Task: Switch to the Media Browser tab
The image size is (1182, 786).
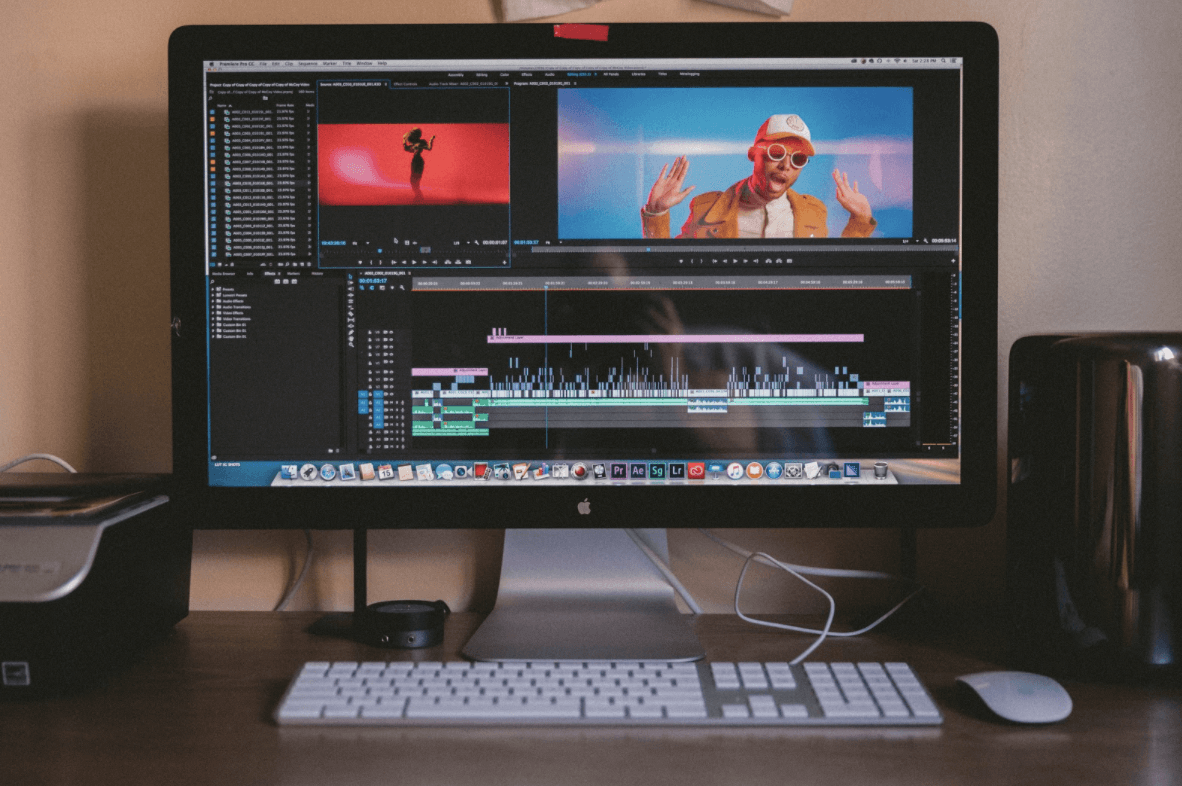Action: [223, 274]
